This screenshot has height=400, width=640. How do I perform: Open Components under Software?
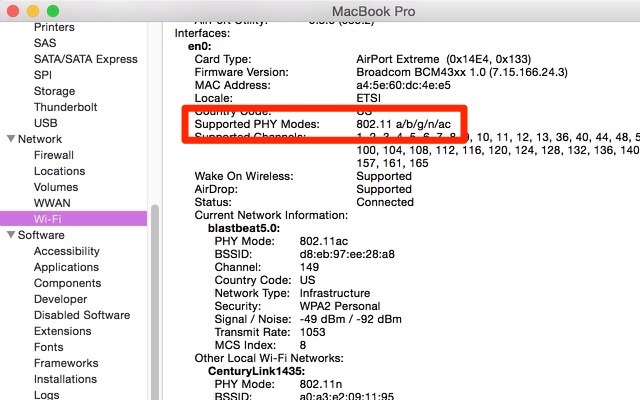[67, 283]
